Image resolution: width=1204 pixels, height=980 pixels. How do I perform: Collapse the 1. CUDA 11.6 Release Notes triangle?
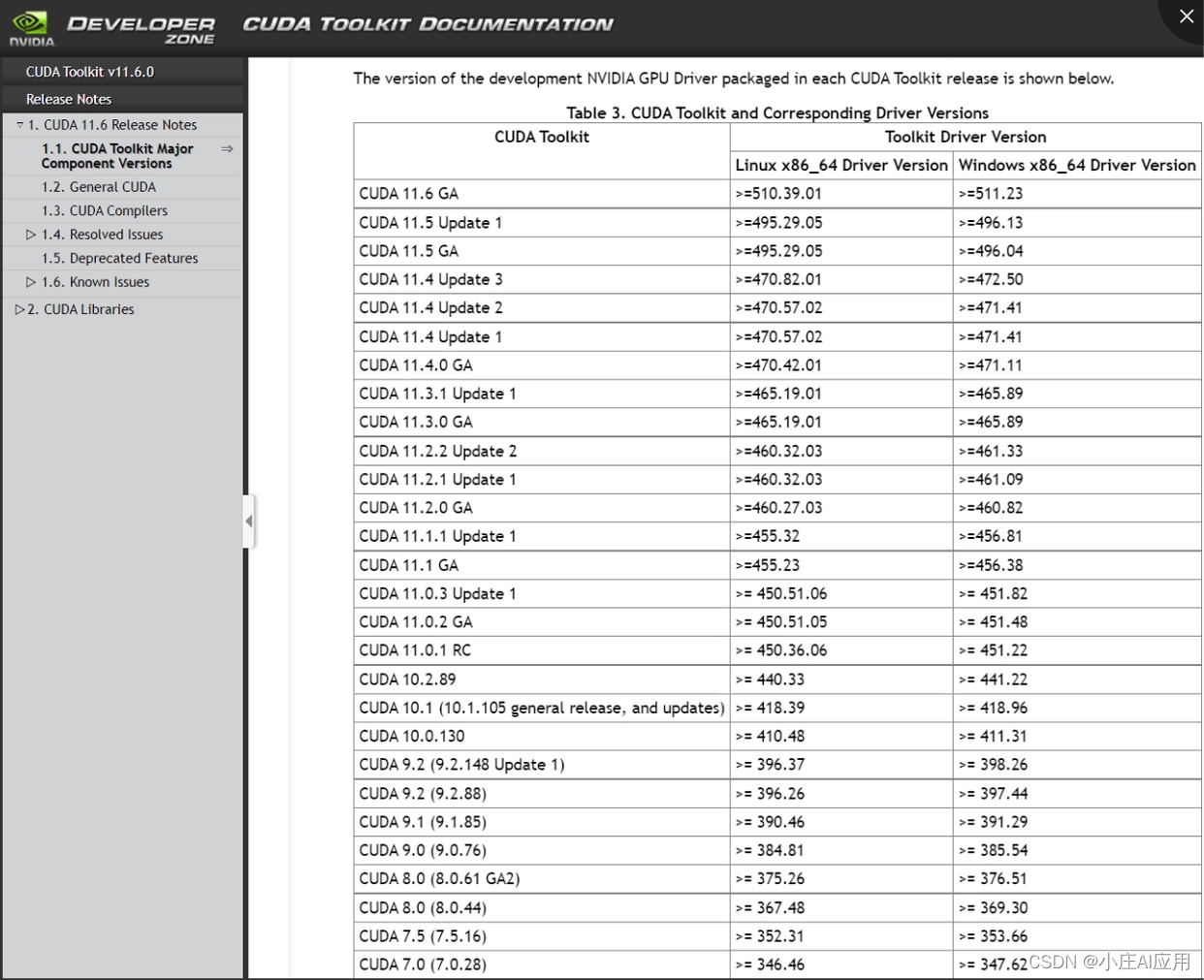tap(19, 125)
